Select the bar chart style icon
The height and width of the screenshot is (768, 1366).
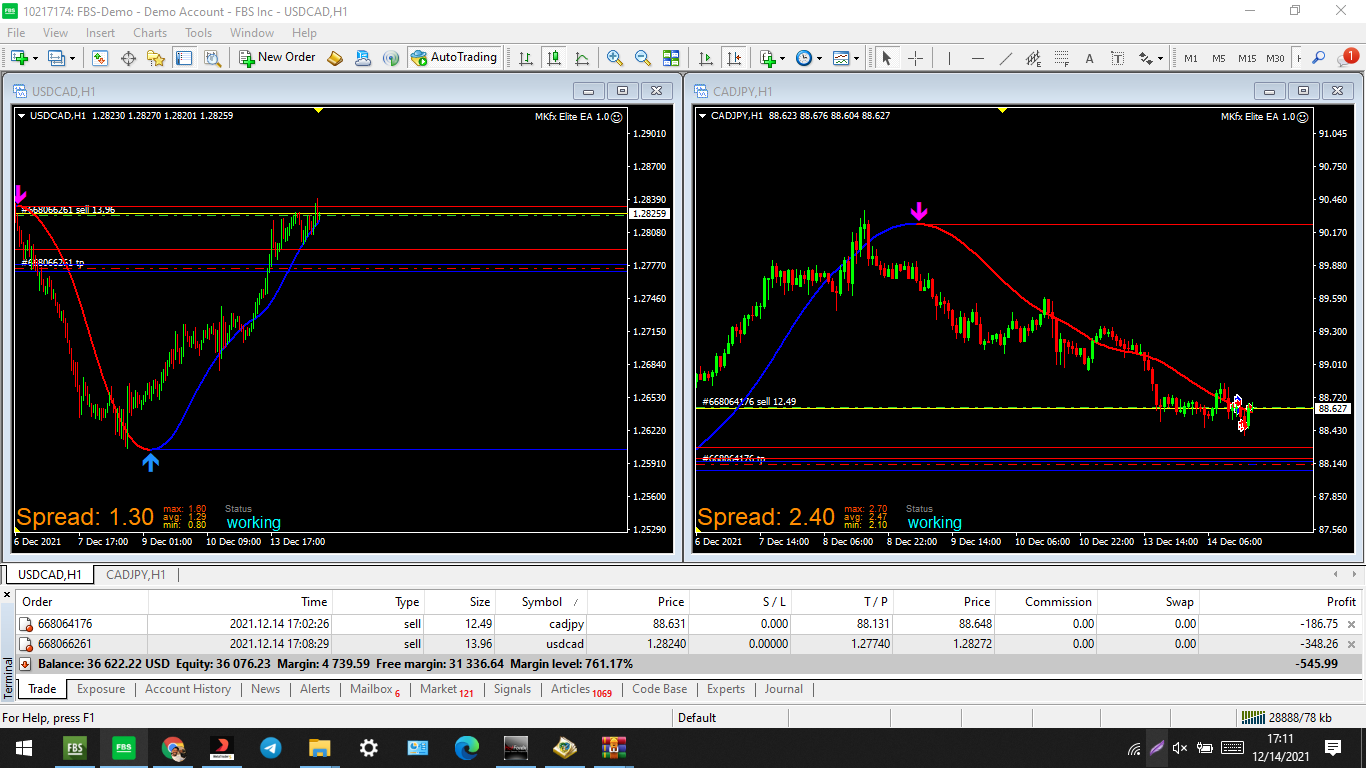click(526, 58)
